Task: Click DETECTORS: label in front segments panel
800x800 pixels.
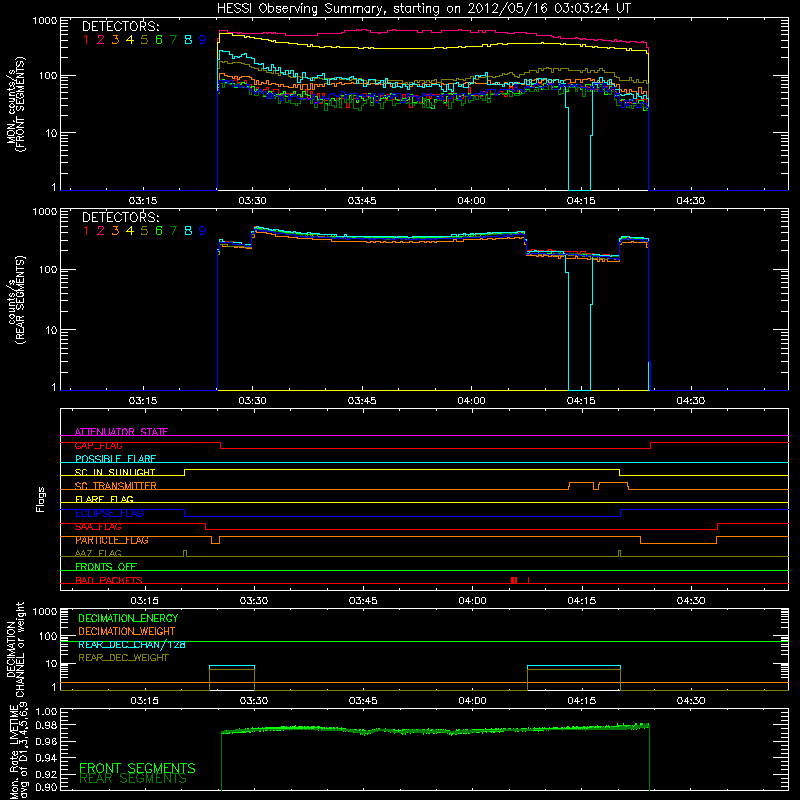Action: pos(120,26)
